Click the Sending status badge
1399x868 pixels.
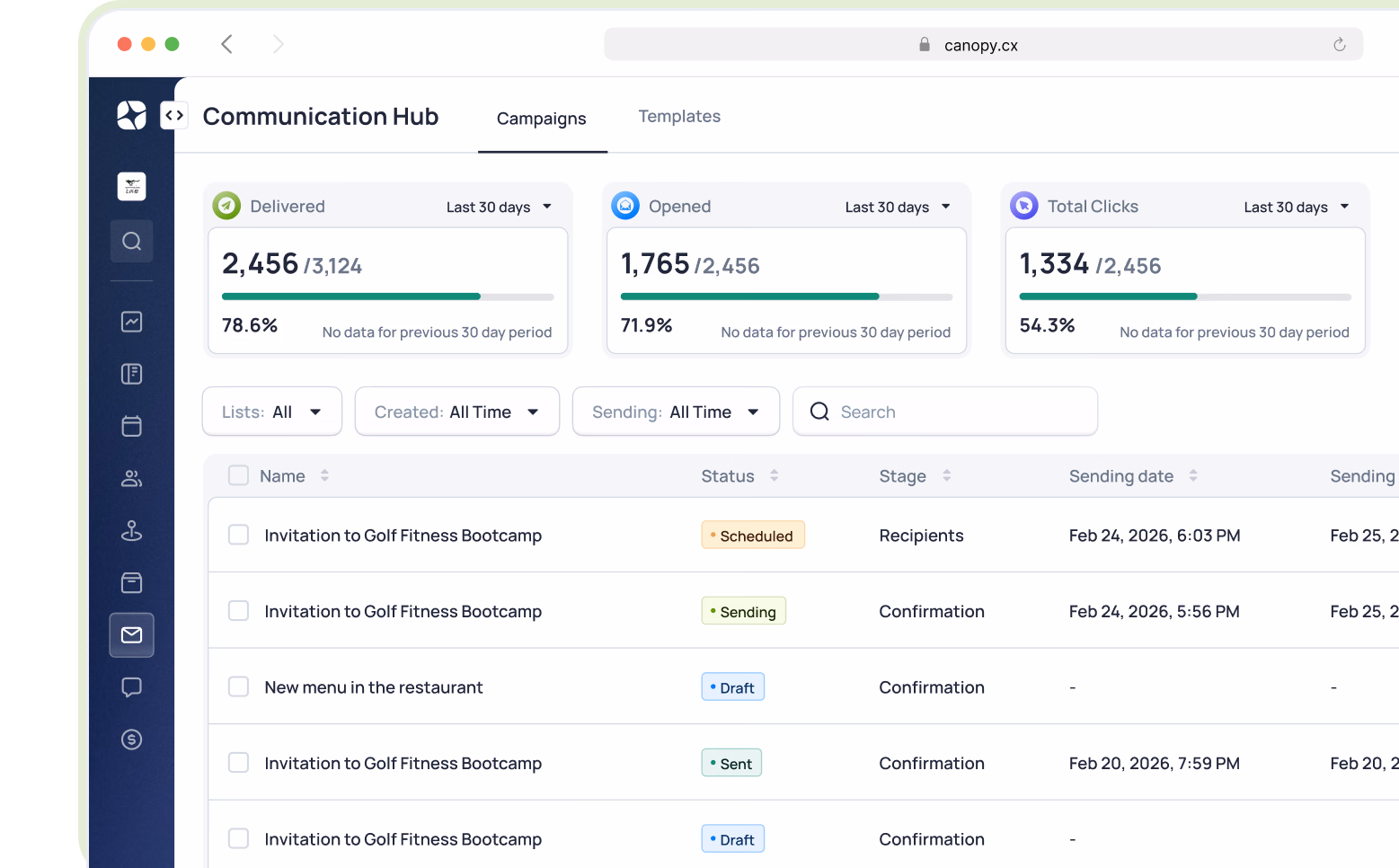[x=744, y=611]
